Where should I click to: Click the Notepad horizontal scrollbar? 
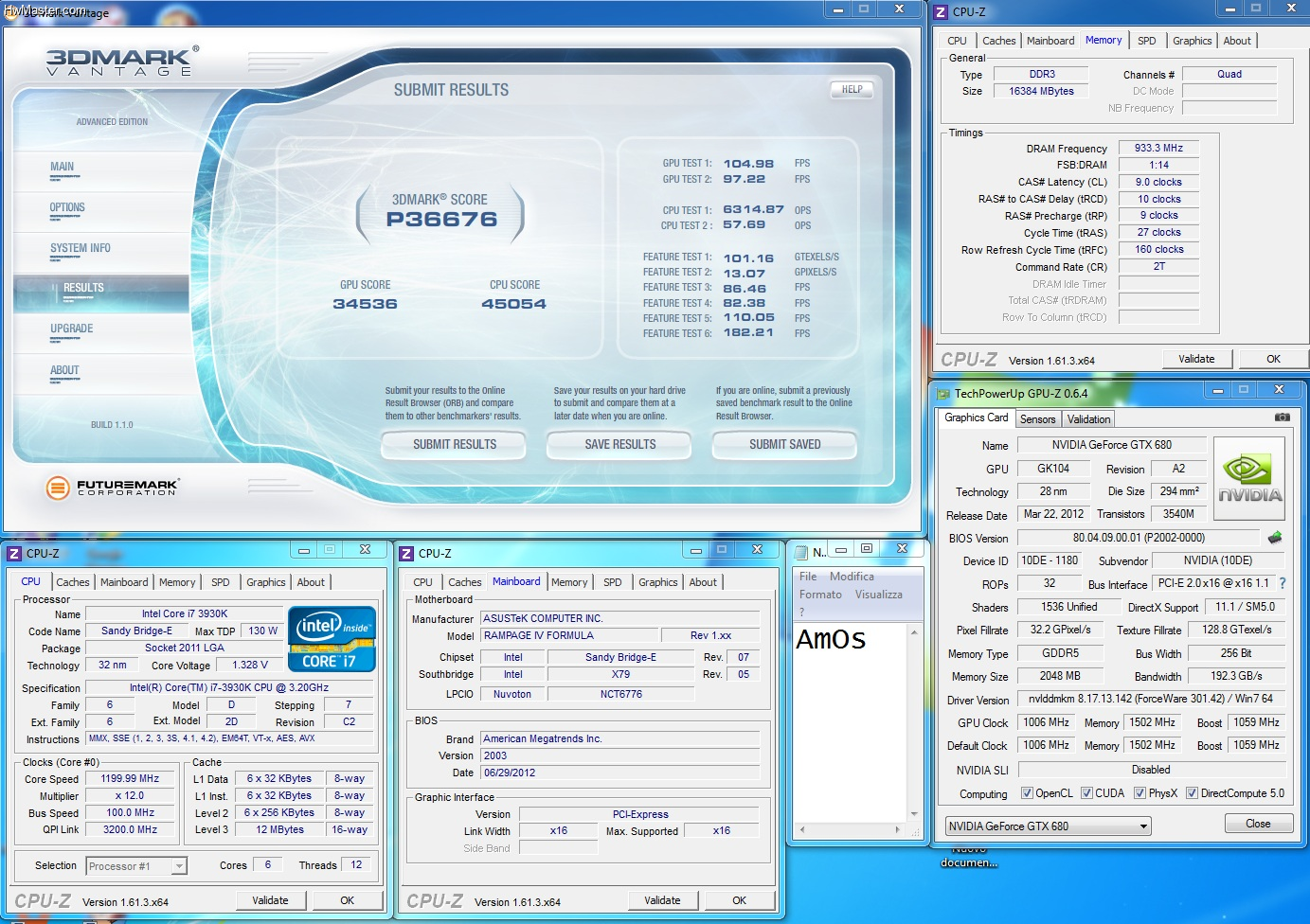point(851,829)
